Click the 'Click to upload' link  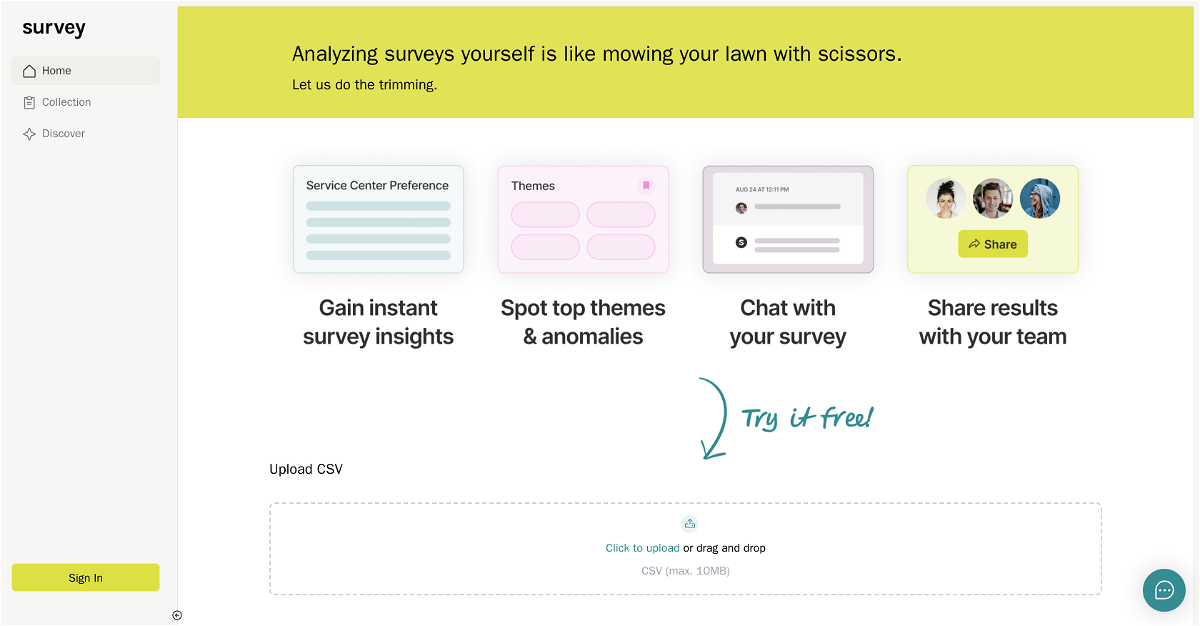pyautogui.click(x=642, y=548)
